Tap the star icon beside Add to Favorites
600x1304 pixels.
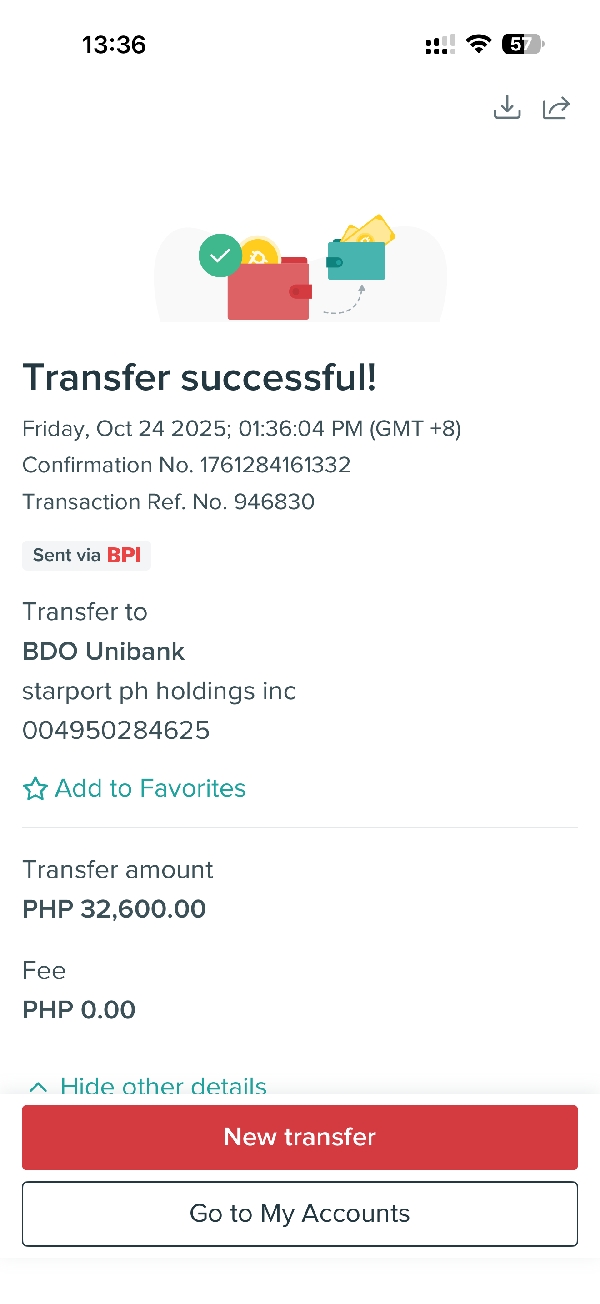point(35,789)
